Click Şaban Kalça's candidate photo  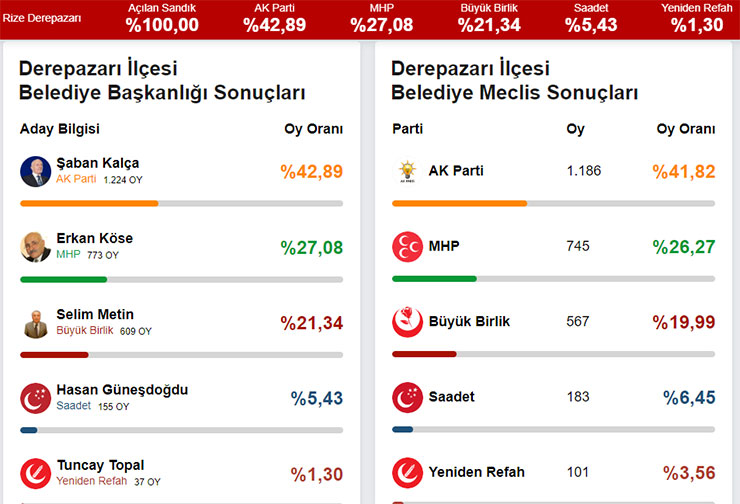pos(35,171)
